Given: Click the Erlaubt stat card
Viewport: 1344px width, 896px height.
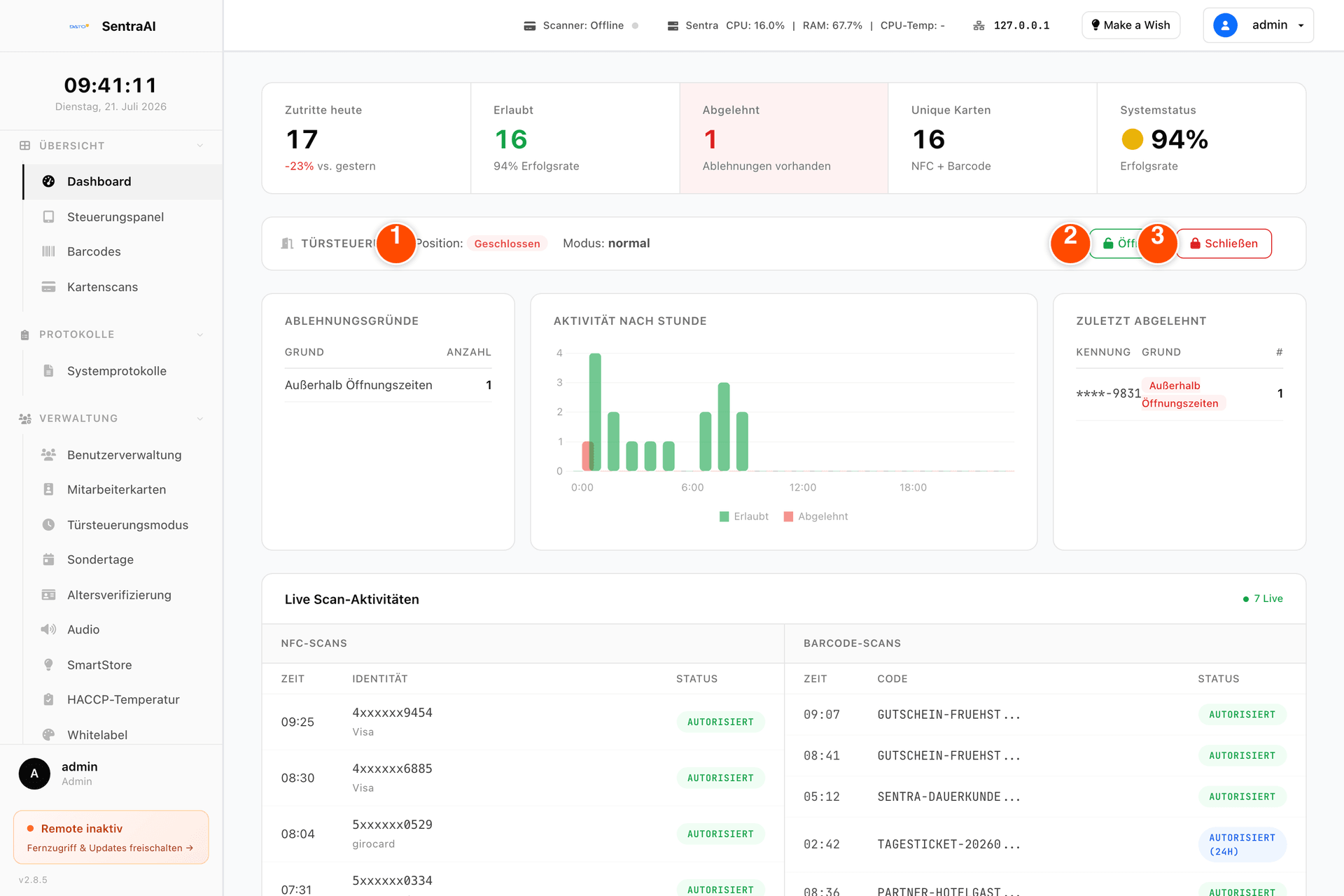Looking at the screenshot, I should pyautogui.click(x=575, y=138).
